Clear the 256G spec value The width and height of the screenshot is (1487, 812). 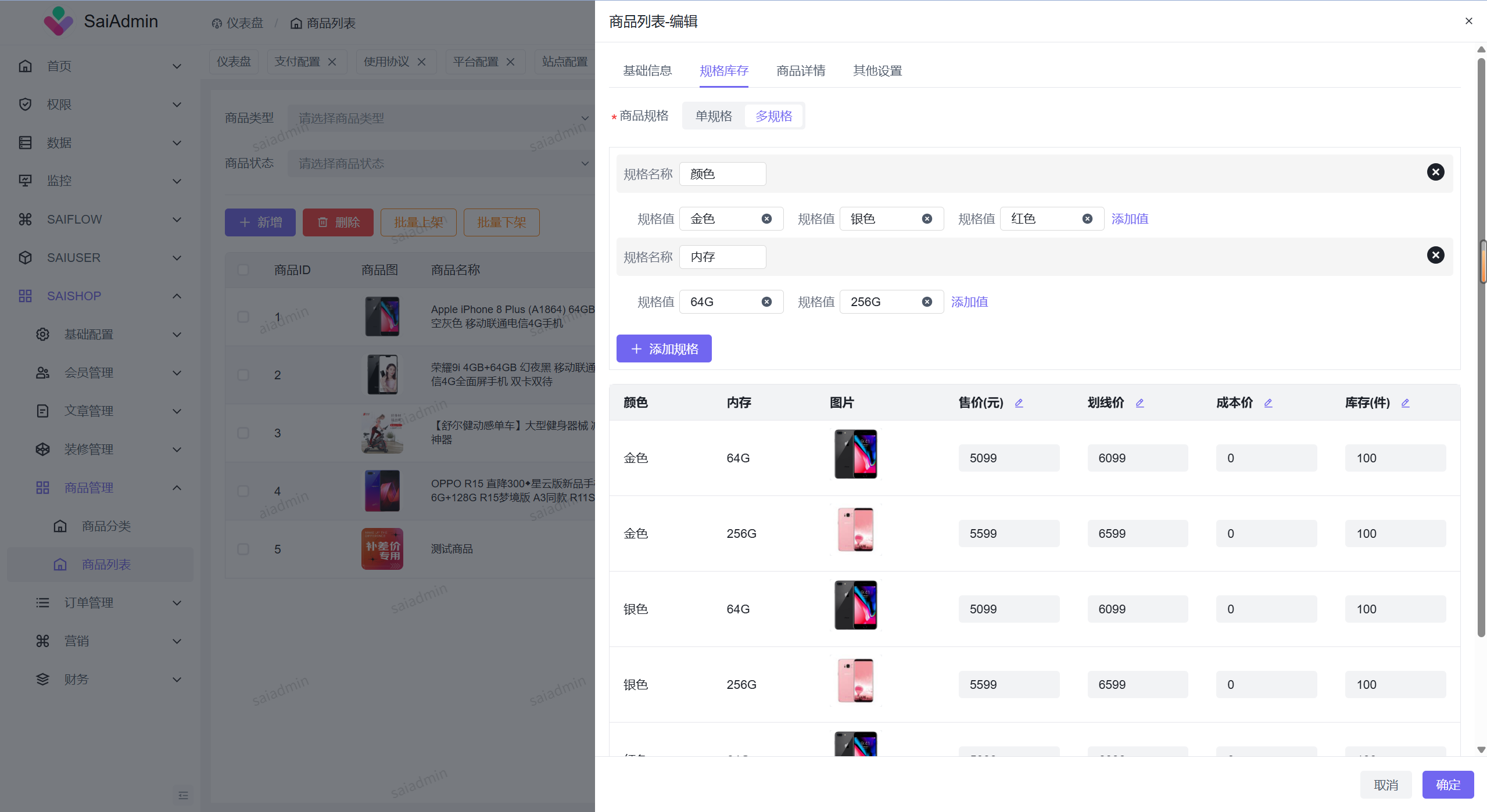[x=927, y=302]
